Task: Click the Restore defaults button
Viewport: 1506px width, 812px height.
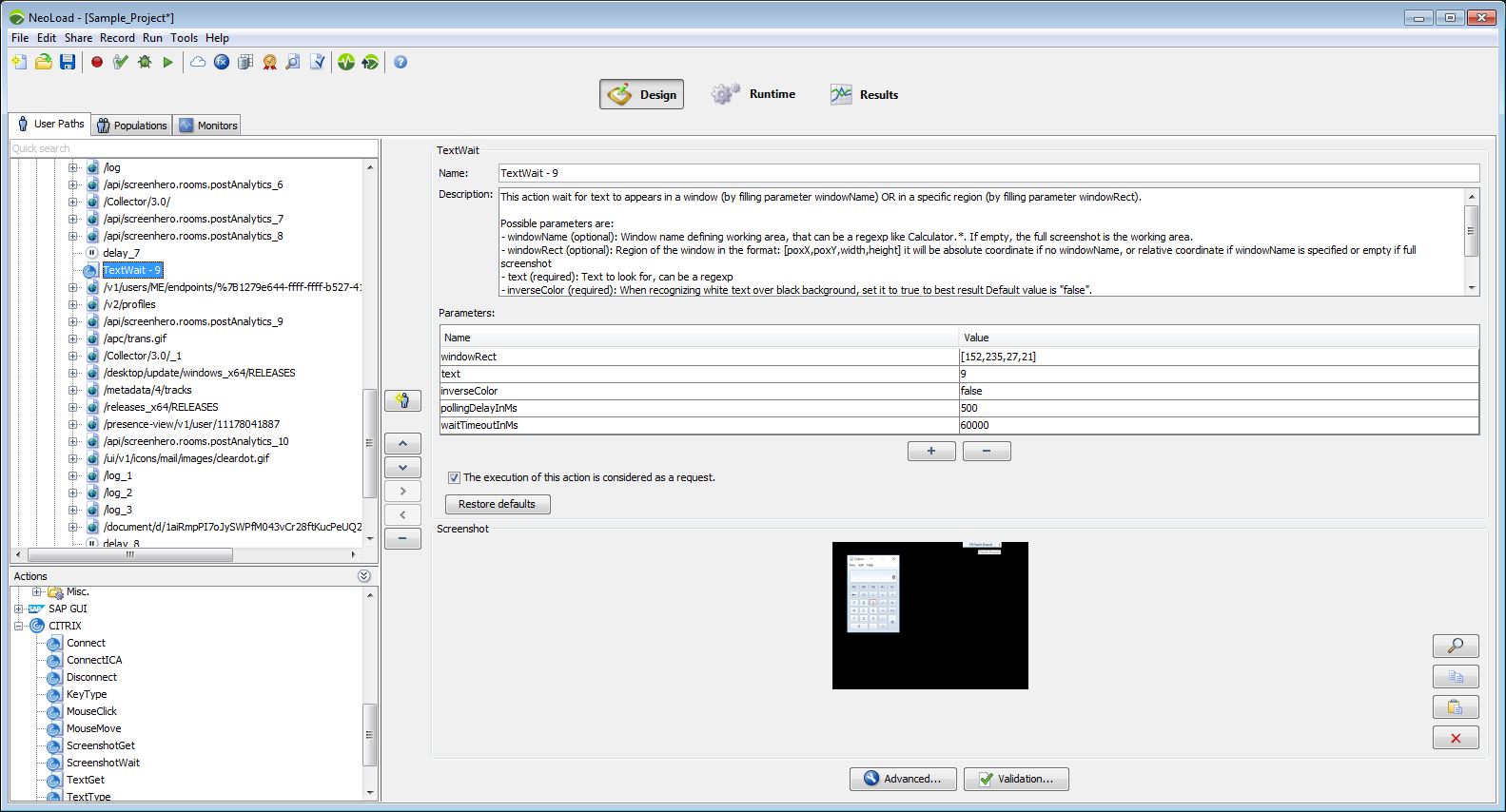Action: [x=497, y=504]
